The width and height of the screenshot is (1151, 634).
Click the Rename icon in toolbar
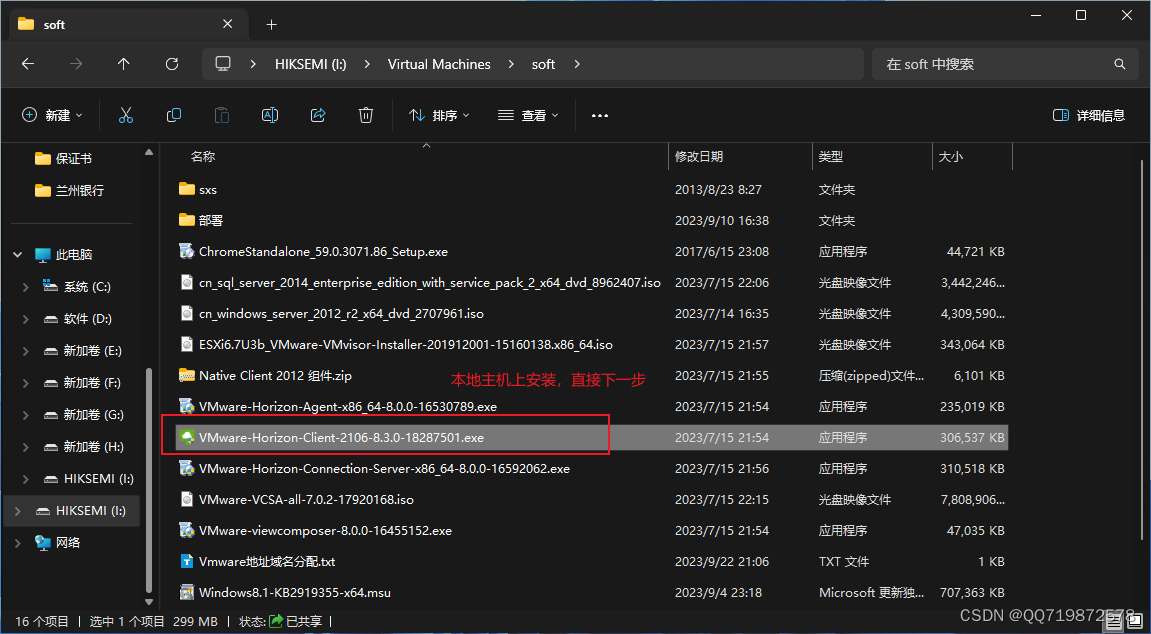[269, 115]
